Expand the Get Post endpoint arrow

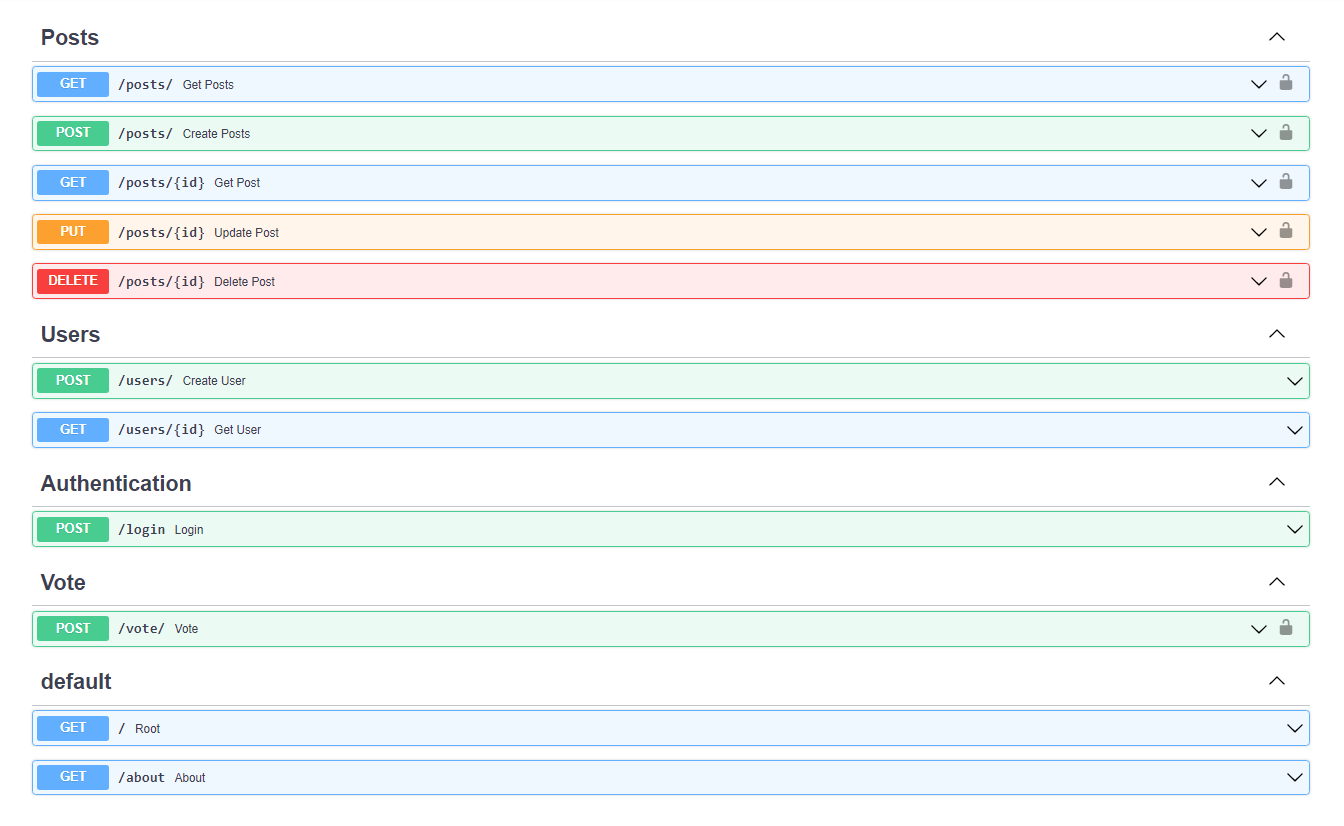point(1259,183)
